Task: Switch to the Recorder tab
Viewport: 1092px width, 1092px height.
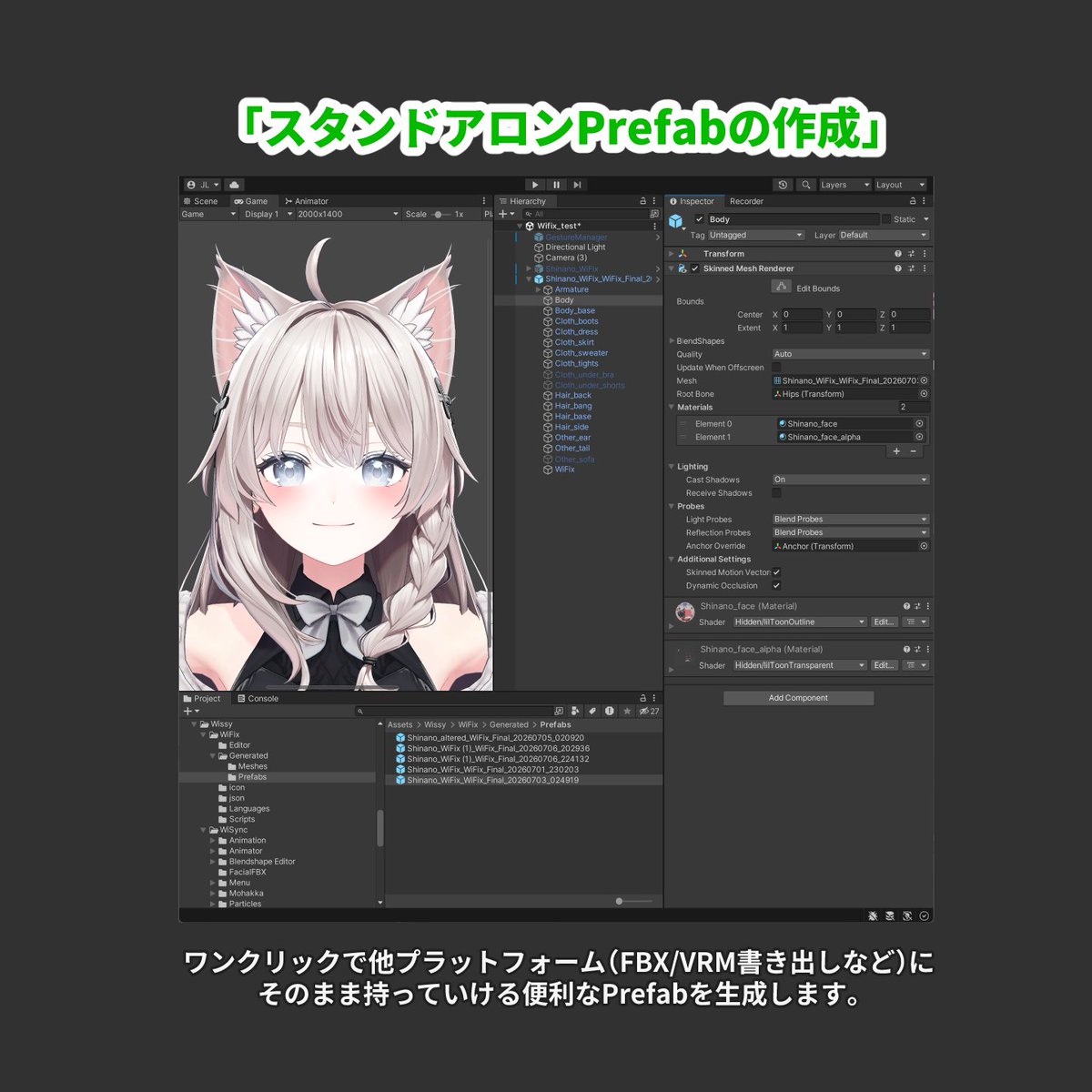Action: 746,201
